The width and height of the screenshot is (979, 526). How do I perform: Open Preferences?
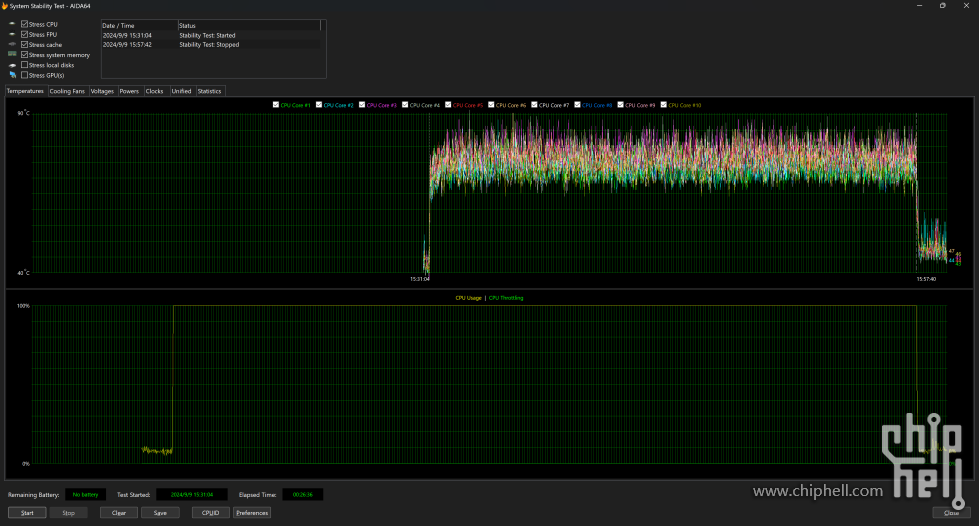[252, 513]
